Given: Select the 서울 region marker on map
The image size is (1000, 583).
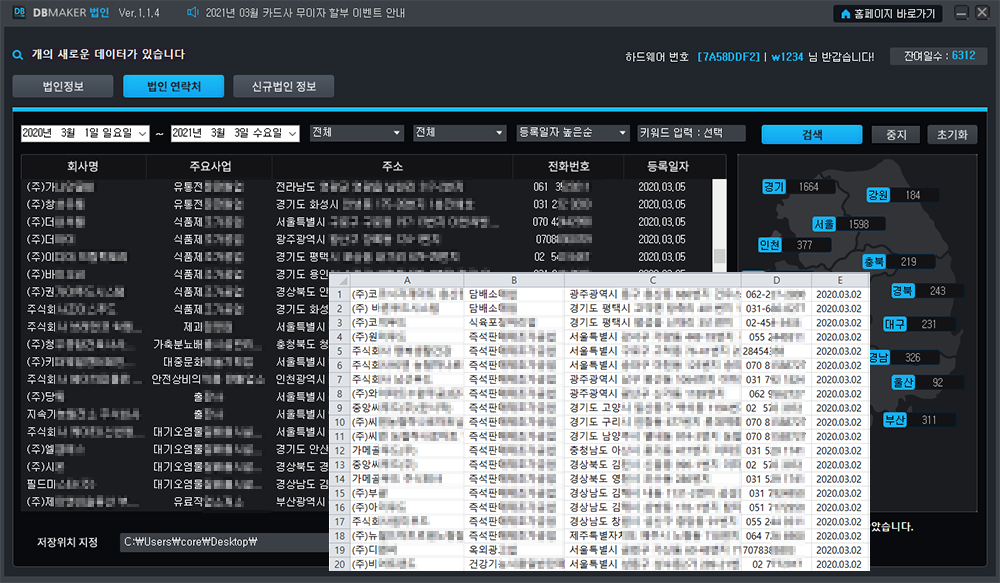Looking at the screenshot, I should 824,225.
